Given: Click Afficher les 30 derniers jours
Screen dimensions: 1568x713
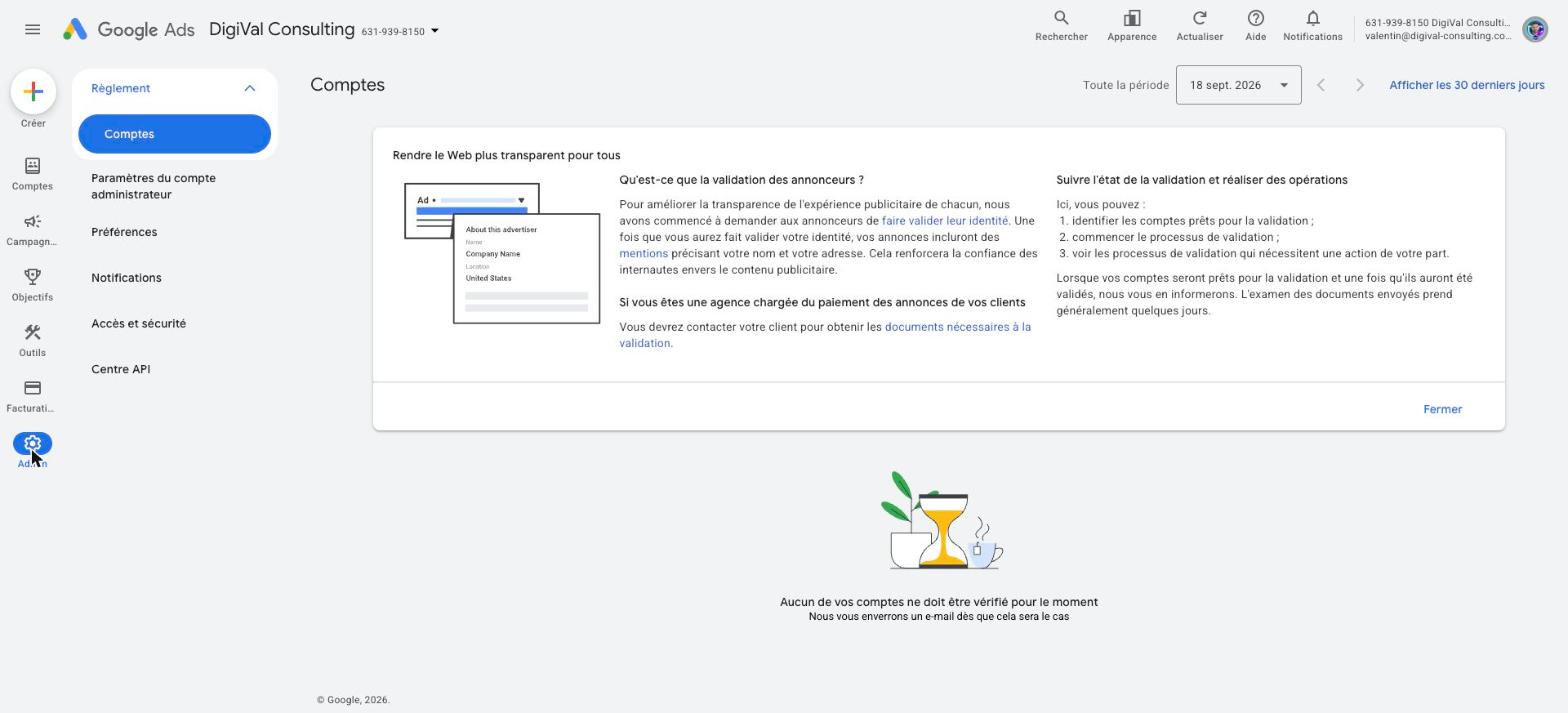Looking at the screenshot, I should [x=1466, y=85].
